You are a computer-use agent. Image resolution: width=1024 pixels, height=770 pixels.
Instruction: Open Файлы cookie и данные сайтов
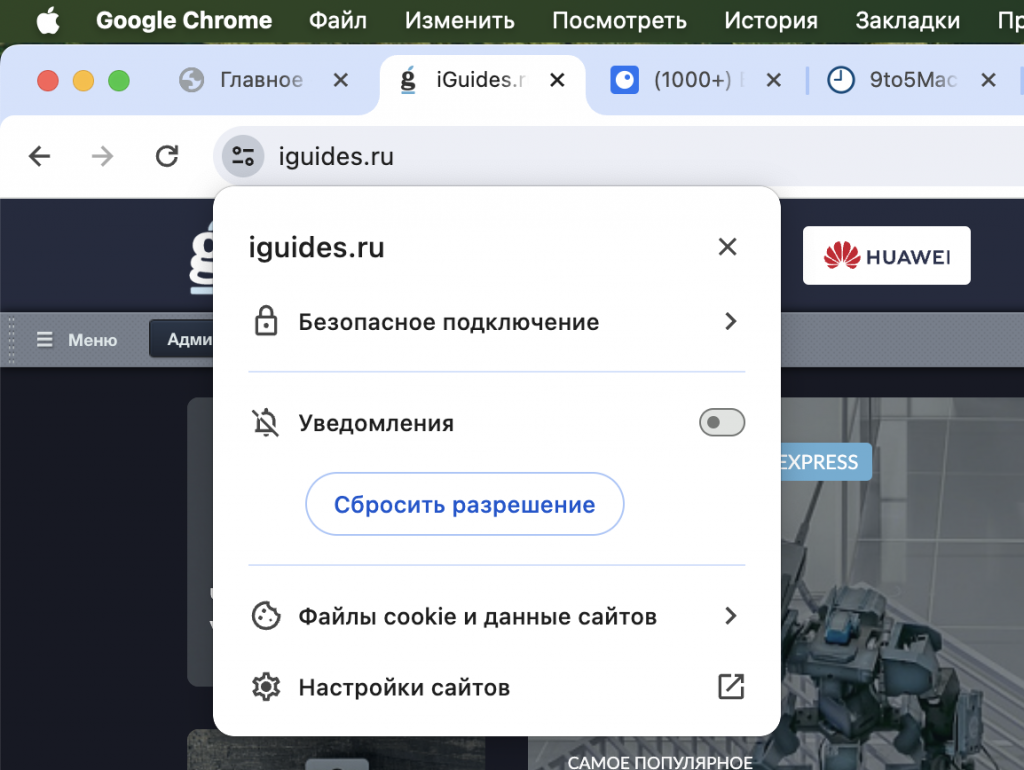pos(496,616)
